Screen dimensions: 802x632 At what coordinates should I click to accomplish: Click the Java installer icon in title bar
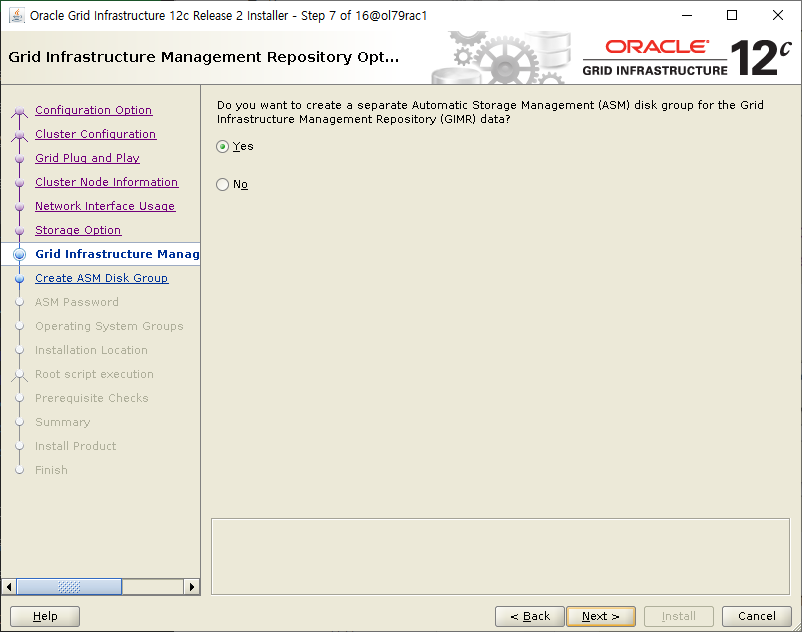pyautogui.click(x=17, y=16)
